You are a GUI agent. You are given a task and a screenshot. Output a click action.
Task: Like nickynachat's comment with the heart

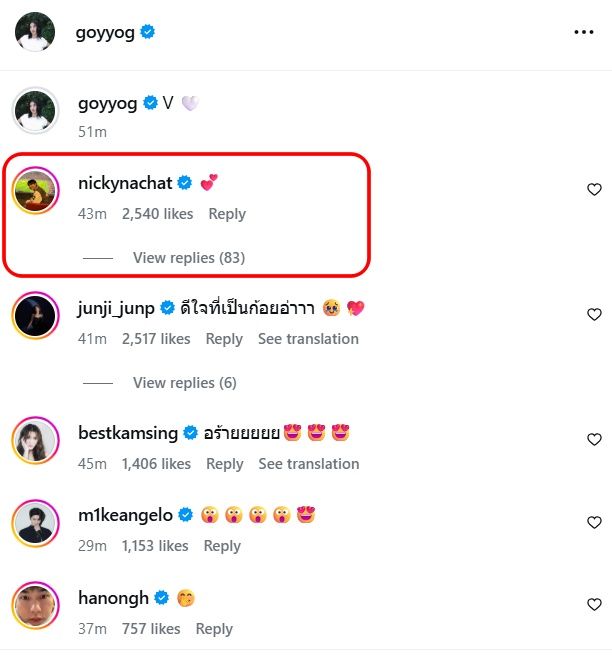click(594, 190)
